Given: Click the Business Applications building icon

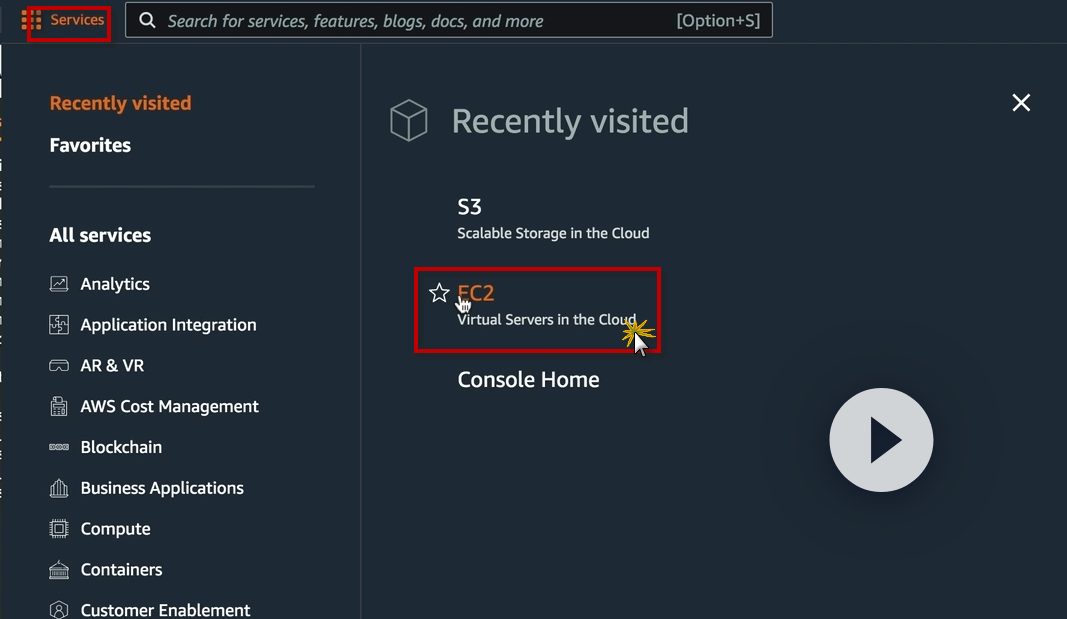Looking at the screenshot, I should tap(59, 489).
